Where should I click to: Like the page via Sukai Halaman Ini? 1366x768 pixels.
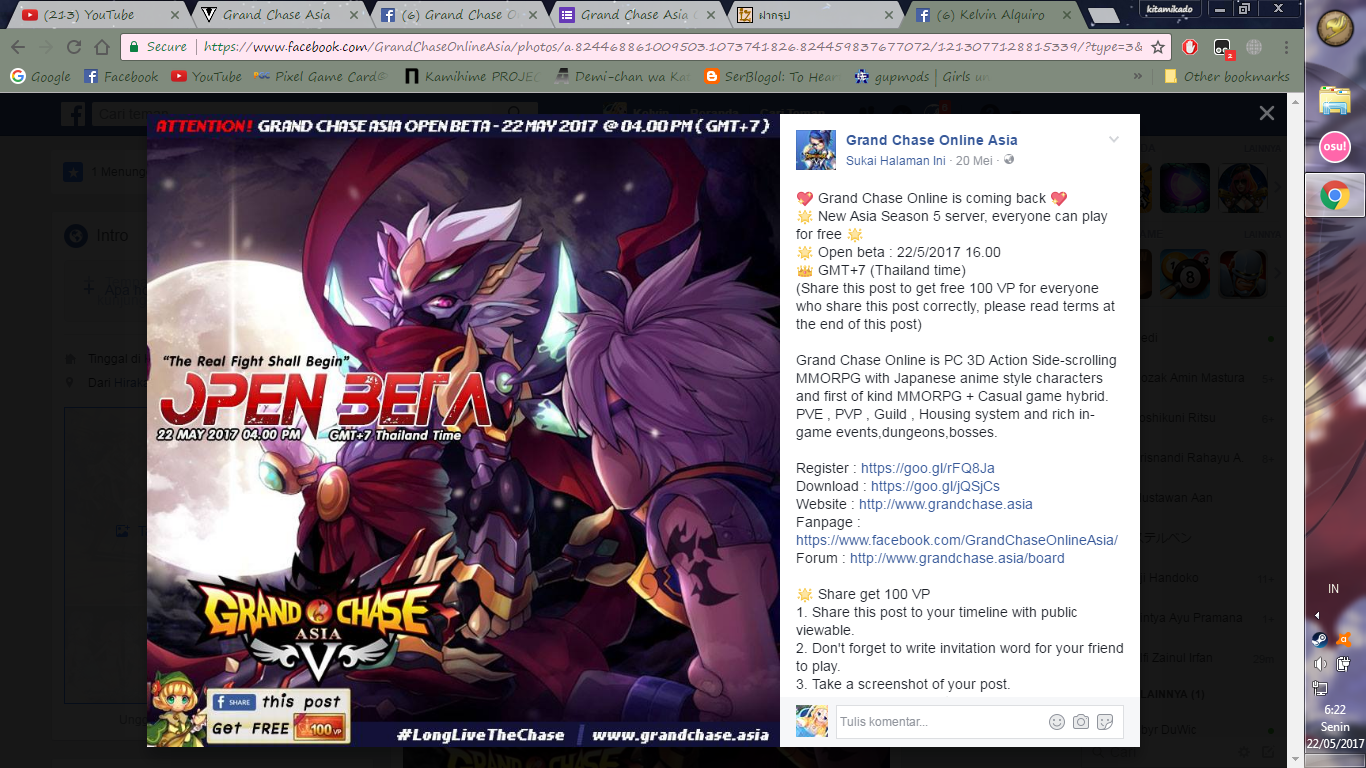coord(897,160)
